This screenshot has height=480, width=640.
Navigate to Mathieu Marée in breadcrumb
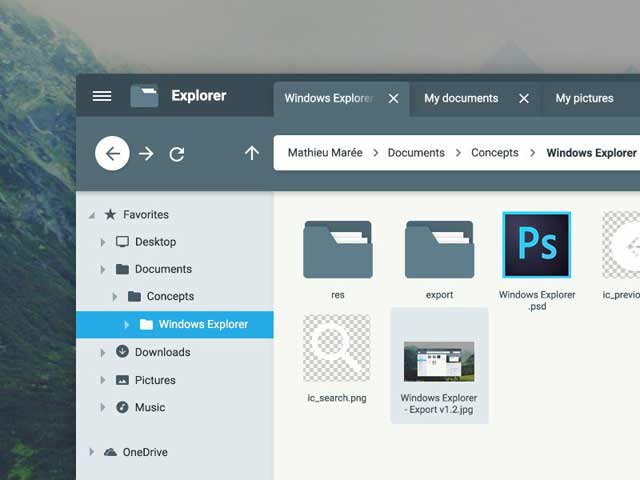click(x=325, y=153)
